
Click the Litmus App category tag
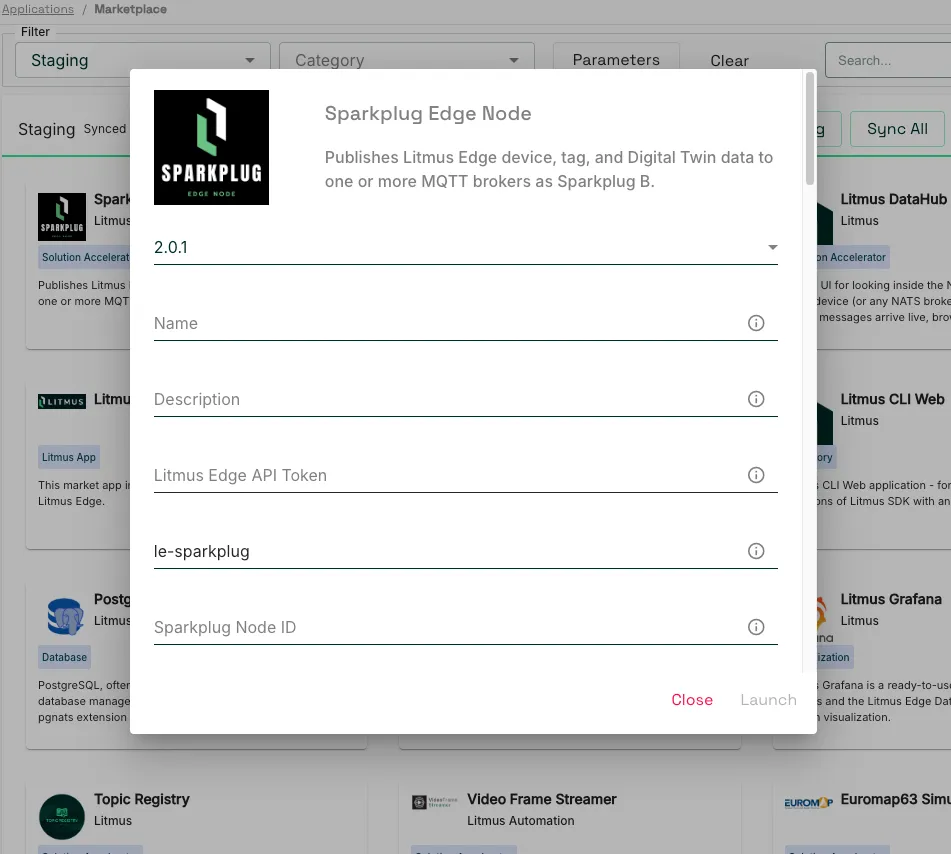(x=69, y=457)
